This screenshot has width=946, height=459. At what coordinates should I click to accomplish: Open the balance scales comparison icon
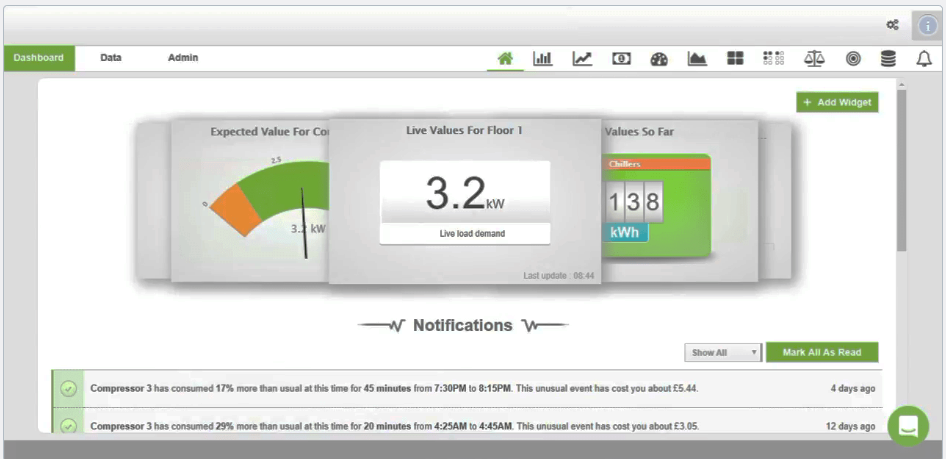click(814, 59)
